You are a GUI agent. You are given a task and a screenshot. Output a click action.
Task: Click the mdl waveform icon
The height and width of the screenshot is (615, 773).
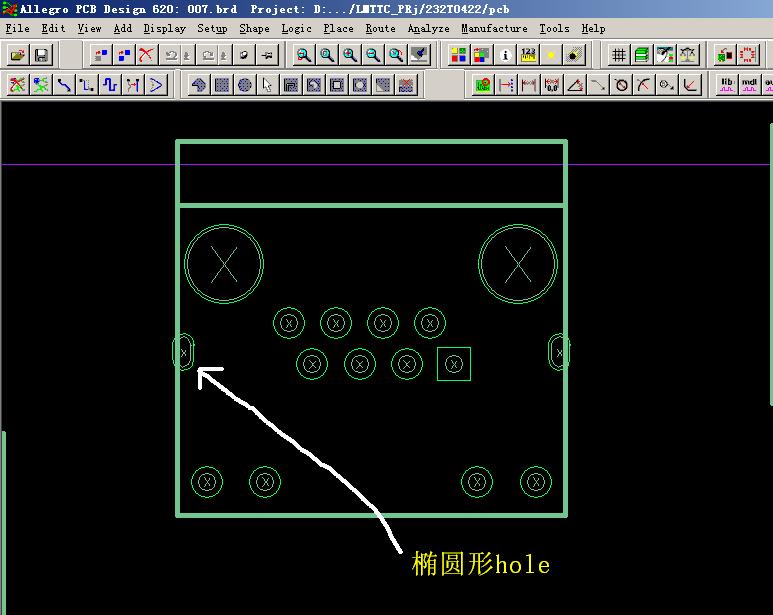click(x=749, y=85)
